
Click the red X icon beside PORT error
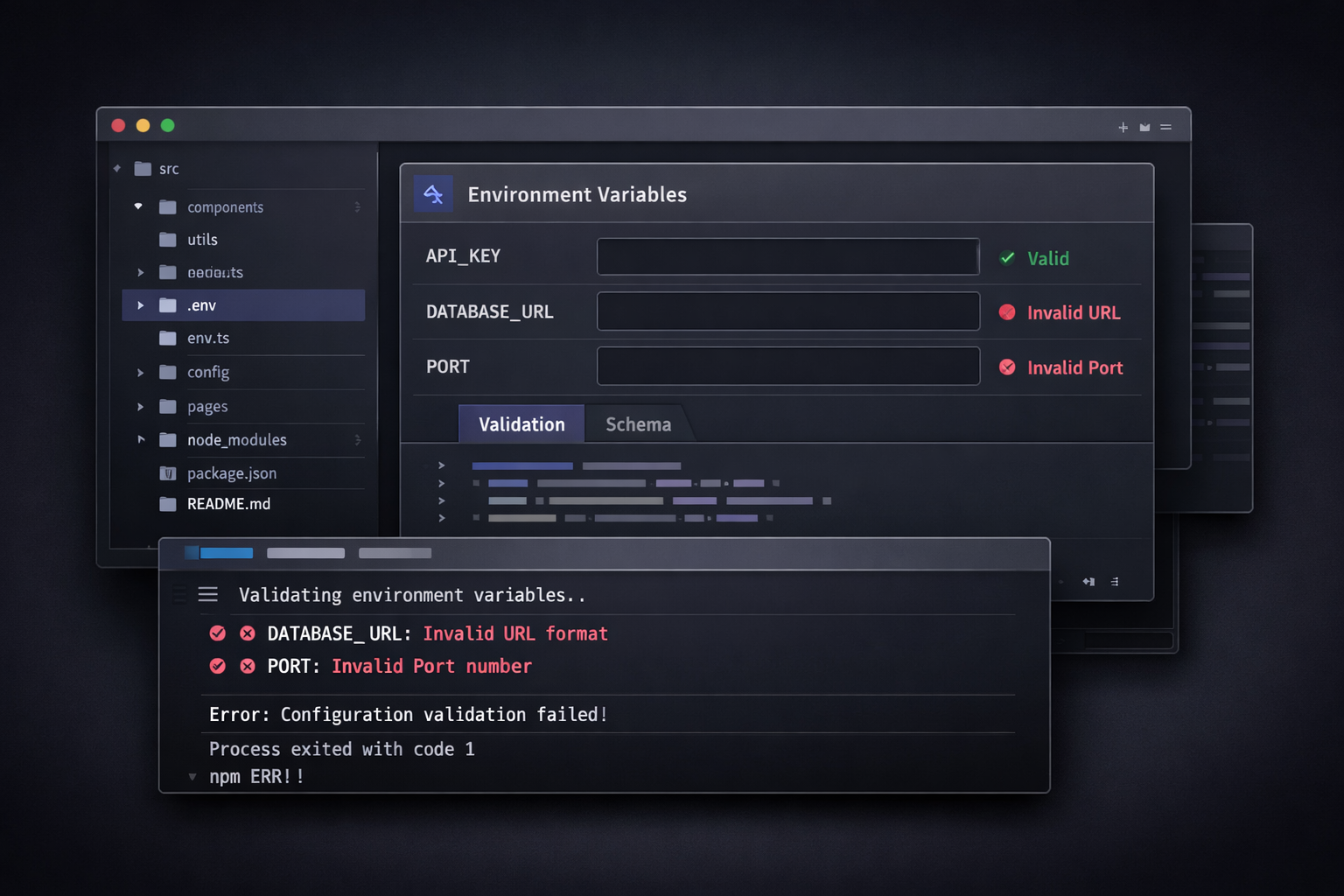coord(248,666)
